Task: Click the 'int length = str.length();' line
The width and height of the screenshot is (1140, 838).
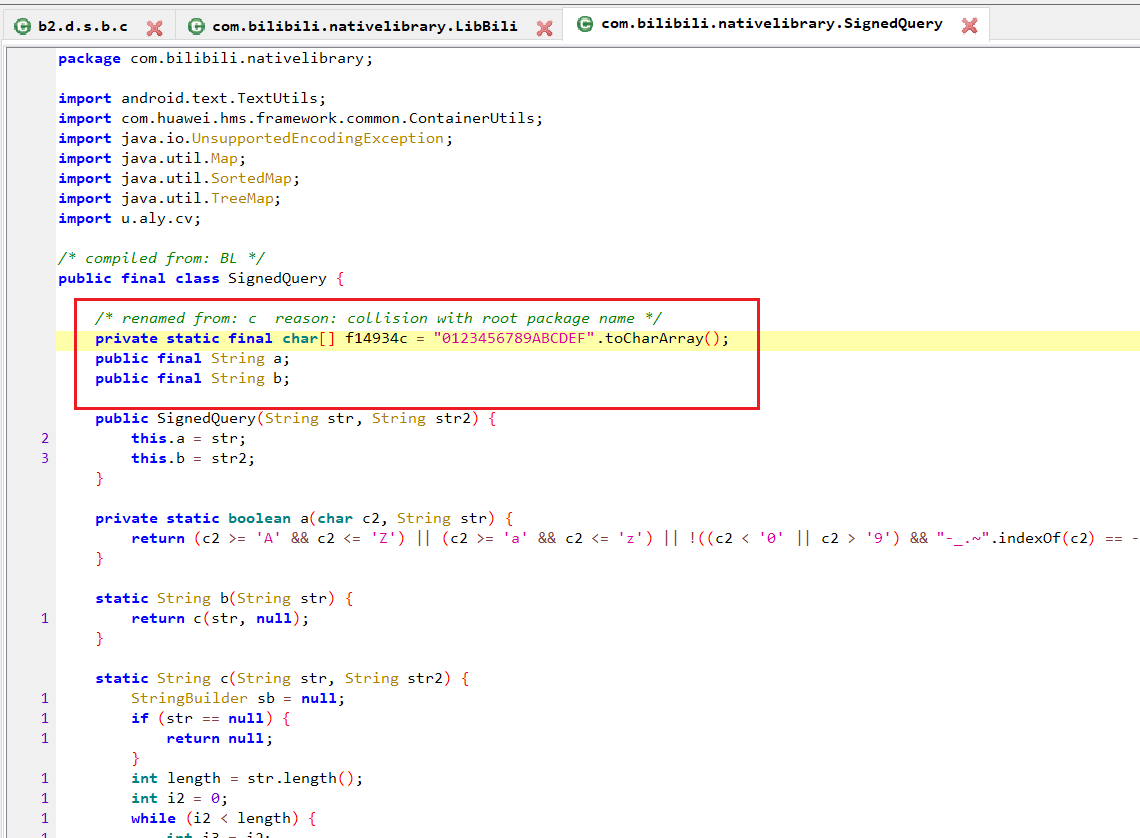Action: pos(247,778)
